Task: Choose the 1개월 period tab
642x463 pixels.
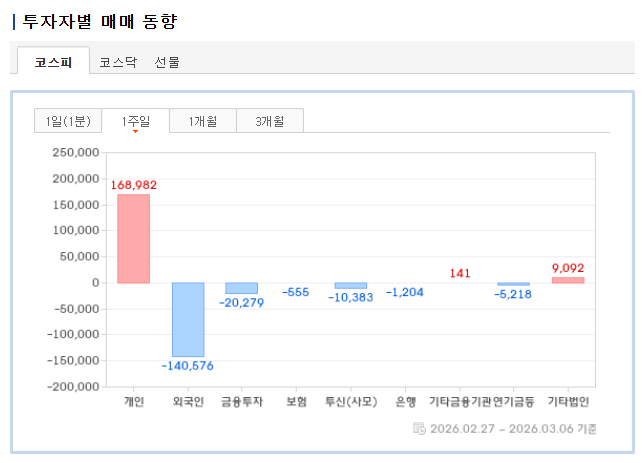Action: (x=203, y=121)
